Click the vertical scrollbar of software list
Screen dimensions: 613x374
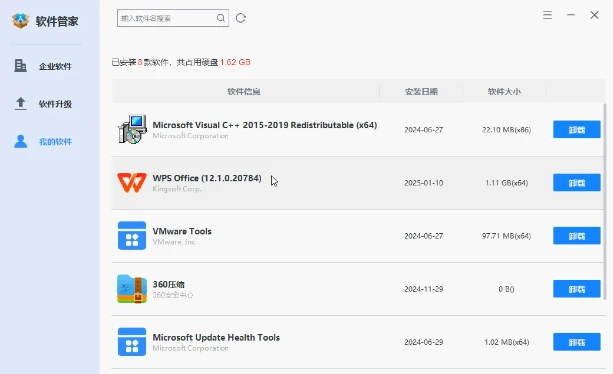(x=604, y=201)
